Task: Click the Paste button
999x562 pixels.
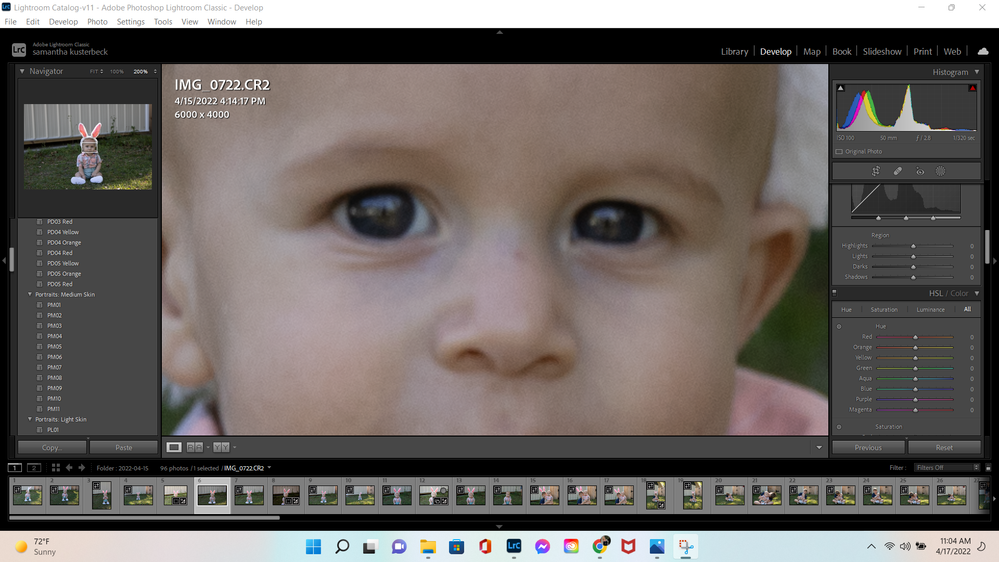Action: 124,447
